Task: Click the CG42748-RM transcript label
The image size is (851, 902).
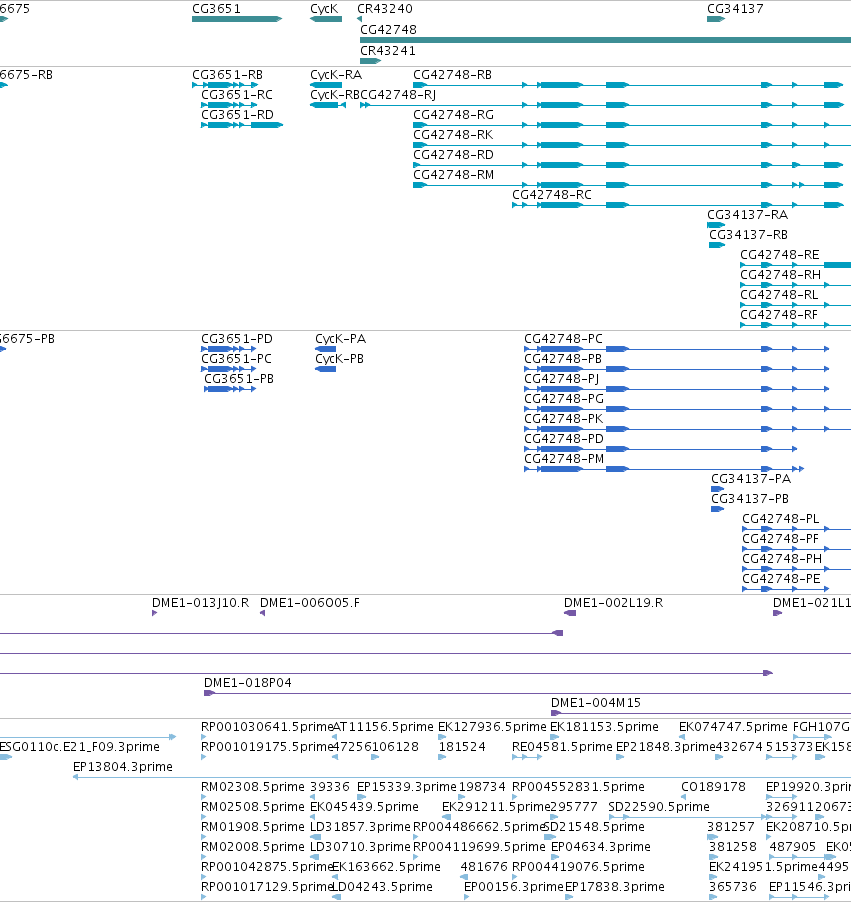Action: pos(453,174)
